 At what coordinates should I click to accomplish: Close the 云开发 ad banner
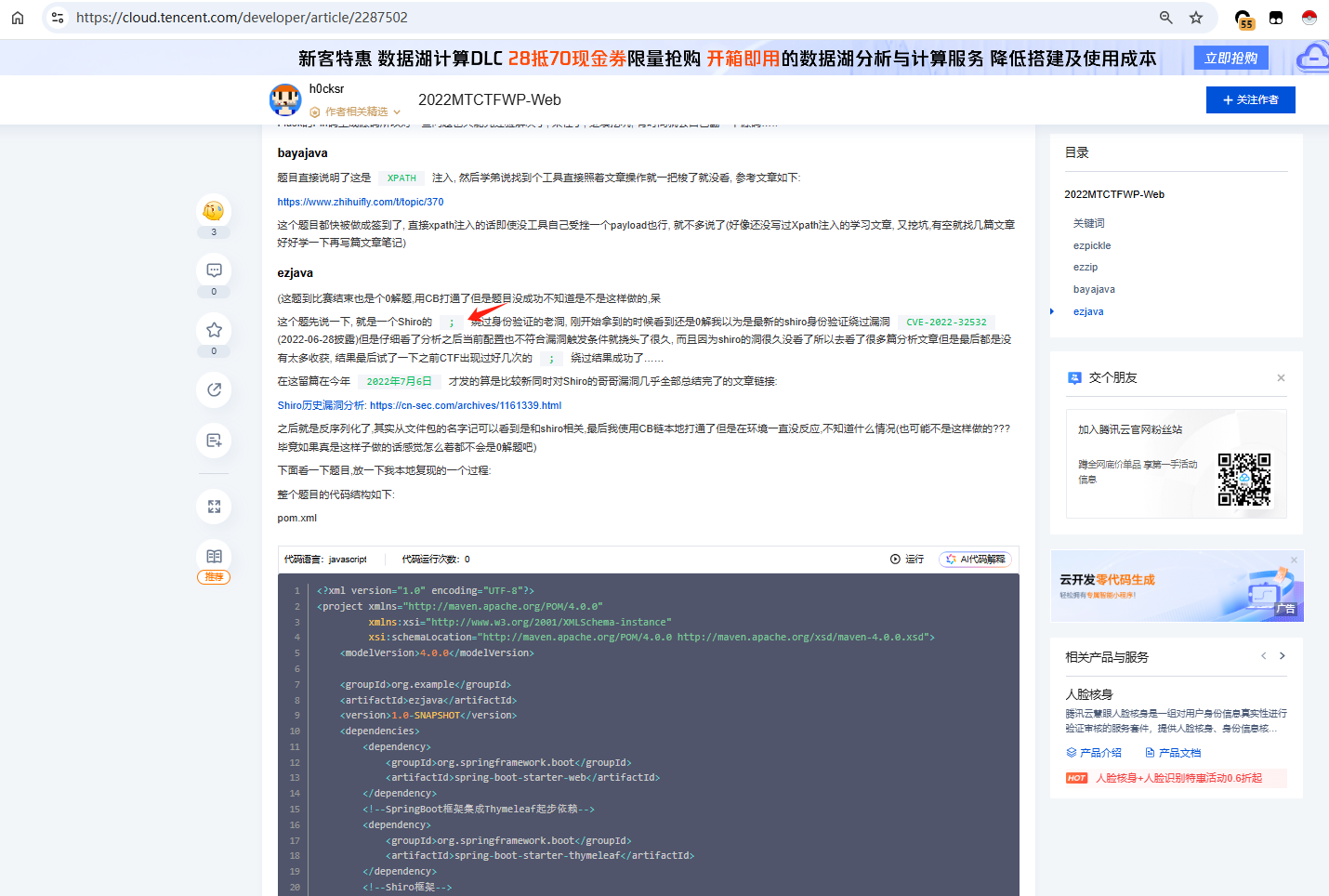(1294, 560)
